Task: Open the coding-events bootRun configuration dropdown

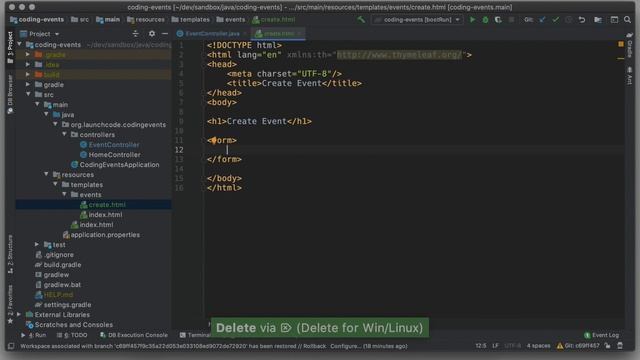Action: [x=418, y=20]
